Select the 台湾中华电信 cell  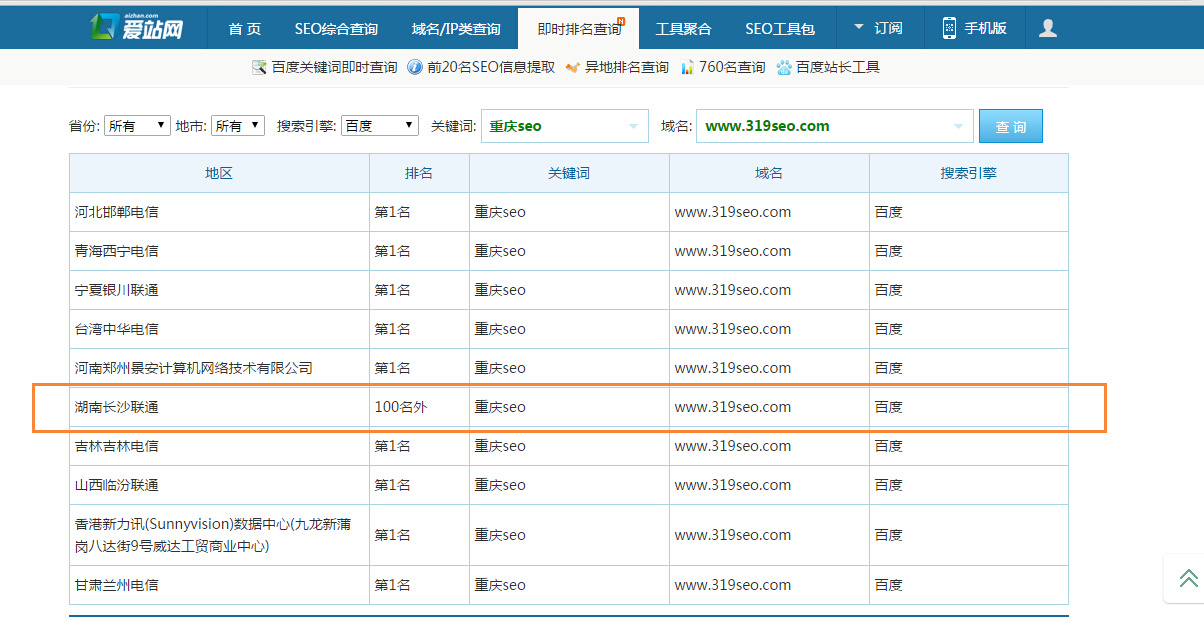[219, 329]
